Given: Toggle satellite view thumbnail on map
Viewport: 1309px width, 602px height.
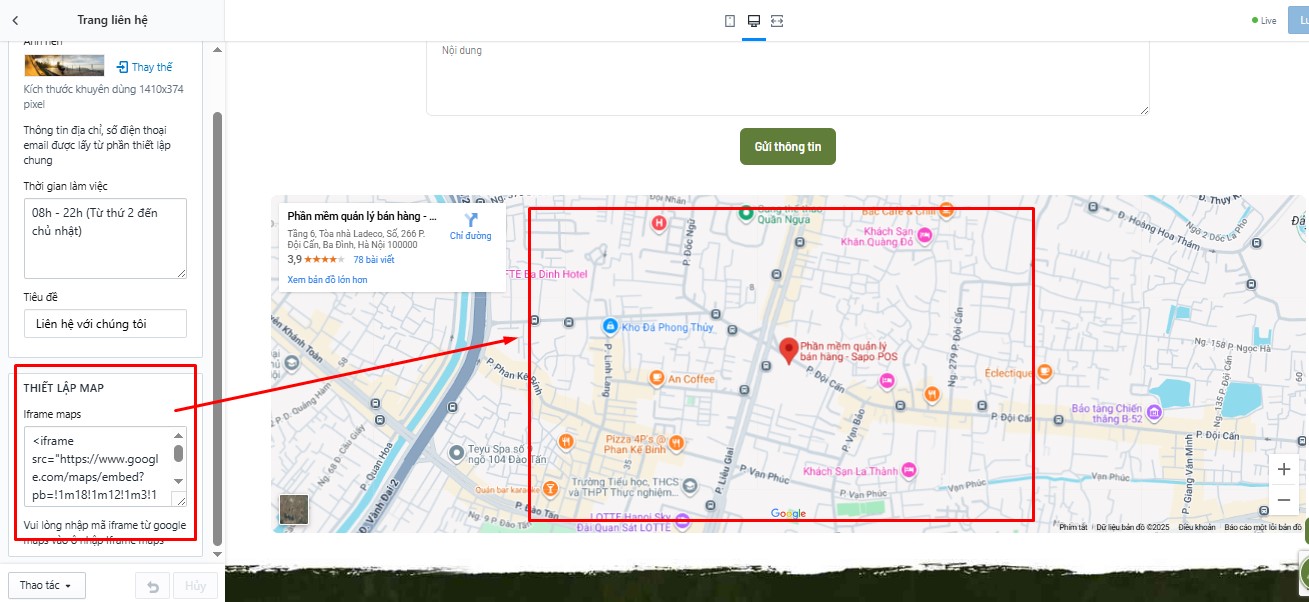Looking at the screenshot, I should click(x=294, y=509).
